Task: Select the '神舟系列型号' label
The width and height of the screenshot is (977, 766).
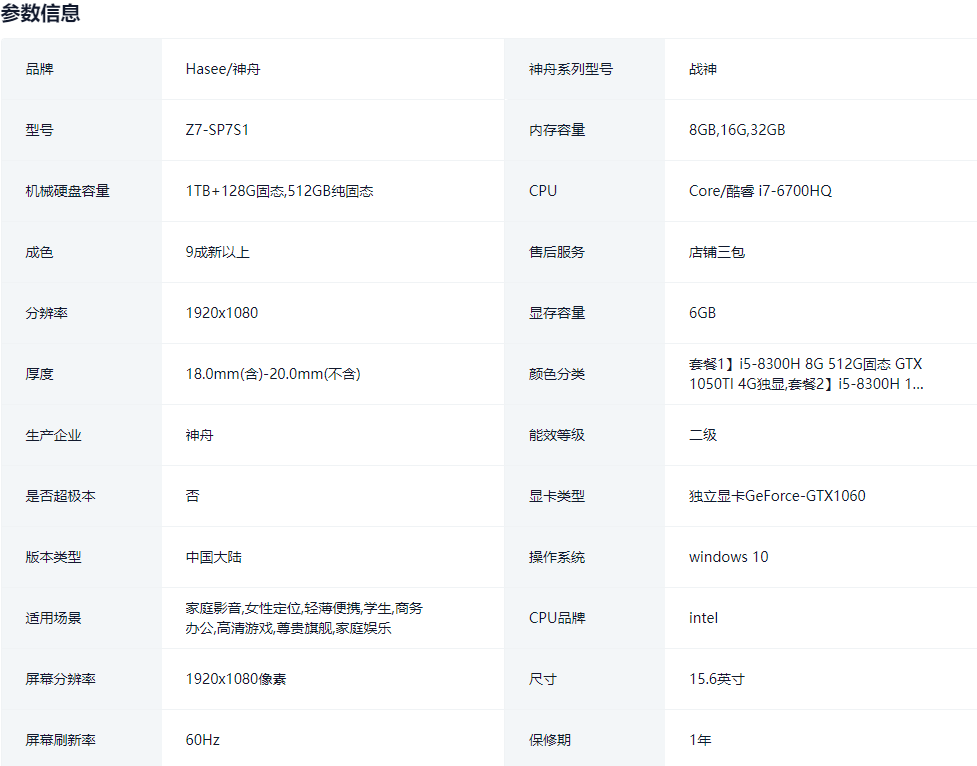Action: pyautogui.click(x=571, y=69)
